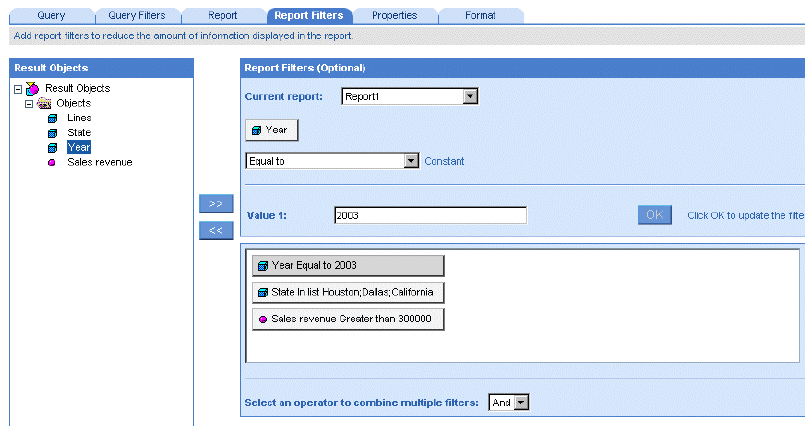This screenshot has height=426, width=811.
Task: Collapse the Result Objects root node
Action: click(x=18, y=89)
